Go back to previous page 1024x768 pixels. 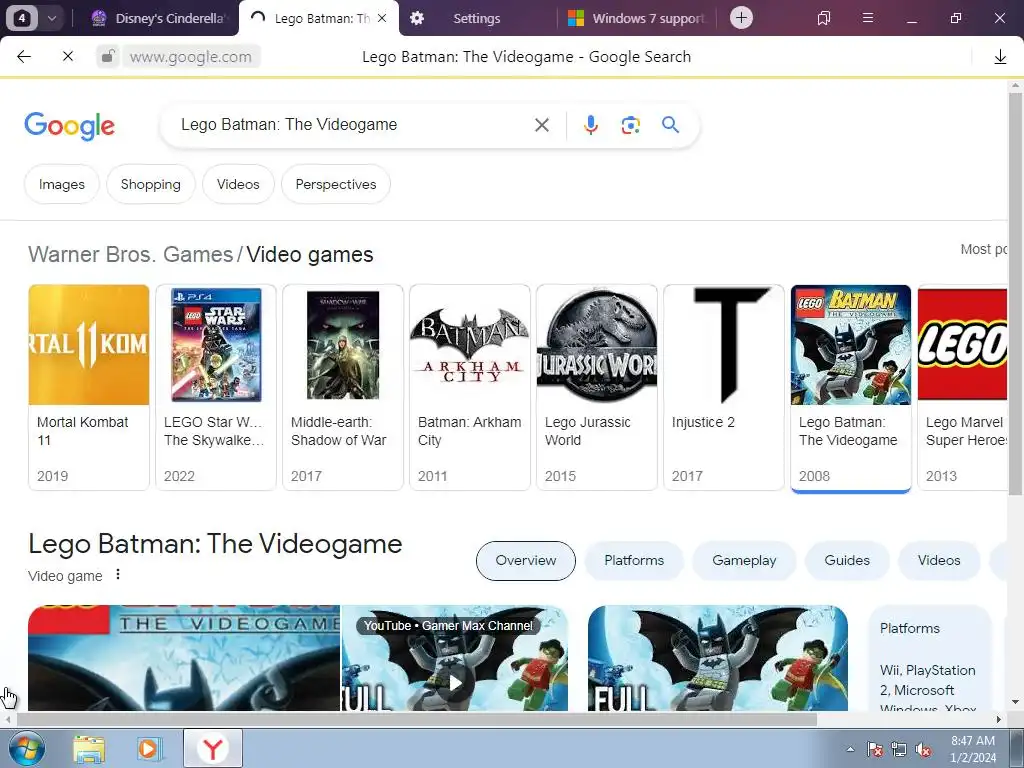(x=24, y=57)
